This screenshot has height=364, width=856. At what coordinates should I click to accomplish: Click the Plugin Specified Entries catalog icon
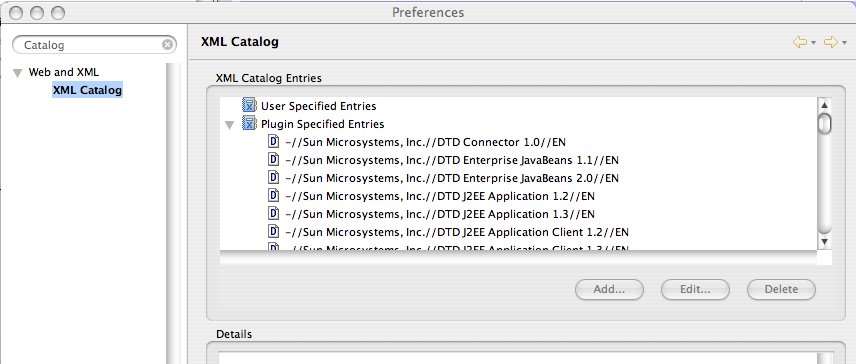pos(249,123)
